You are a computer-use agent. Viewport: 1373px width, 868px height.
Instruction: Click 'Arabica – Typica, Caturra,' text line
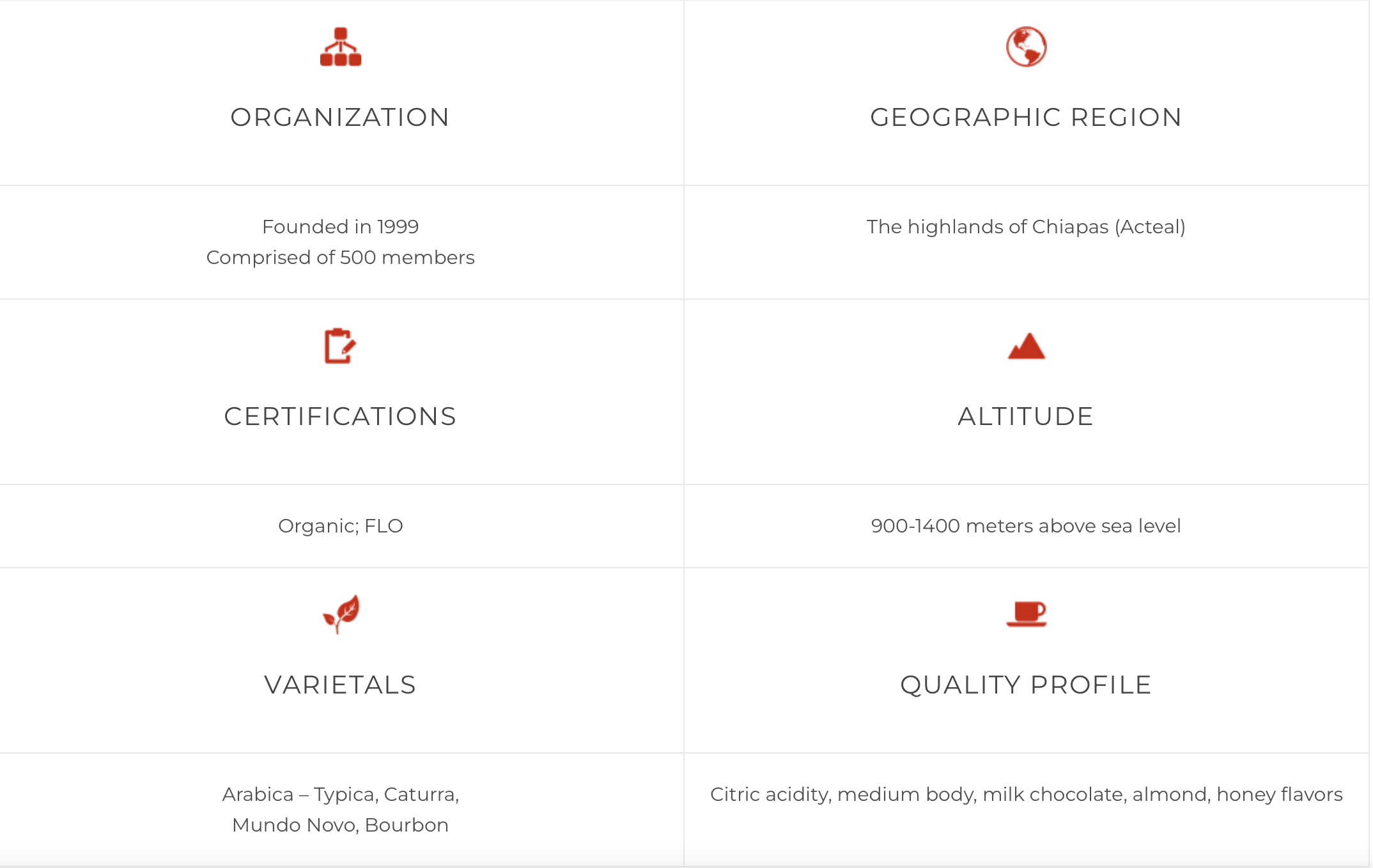[340, 794]
